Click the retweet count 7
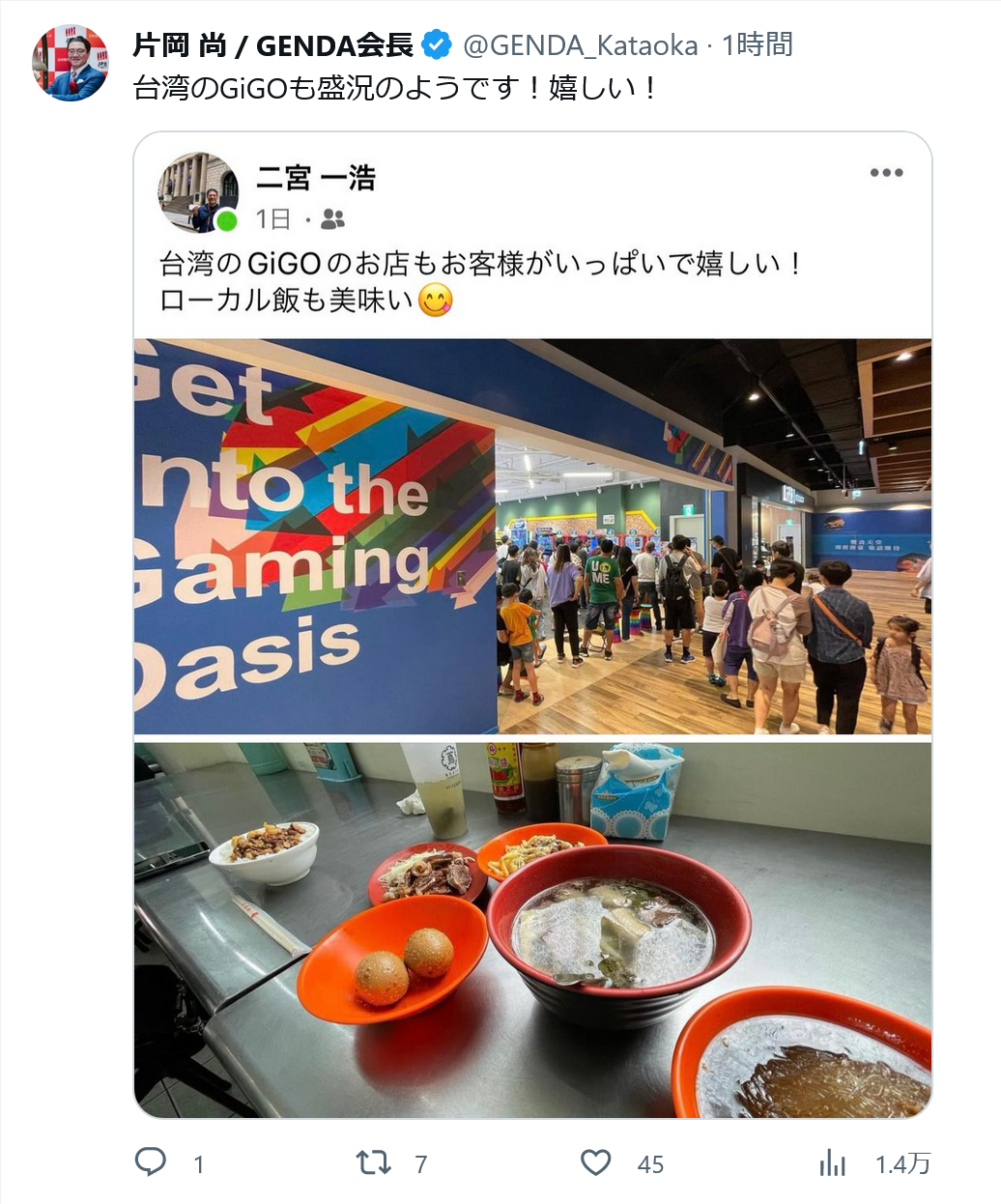The width and height of the screenshot is (1001, 1204). click(421, 1164)
